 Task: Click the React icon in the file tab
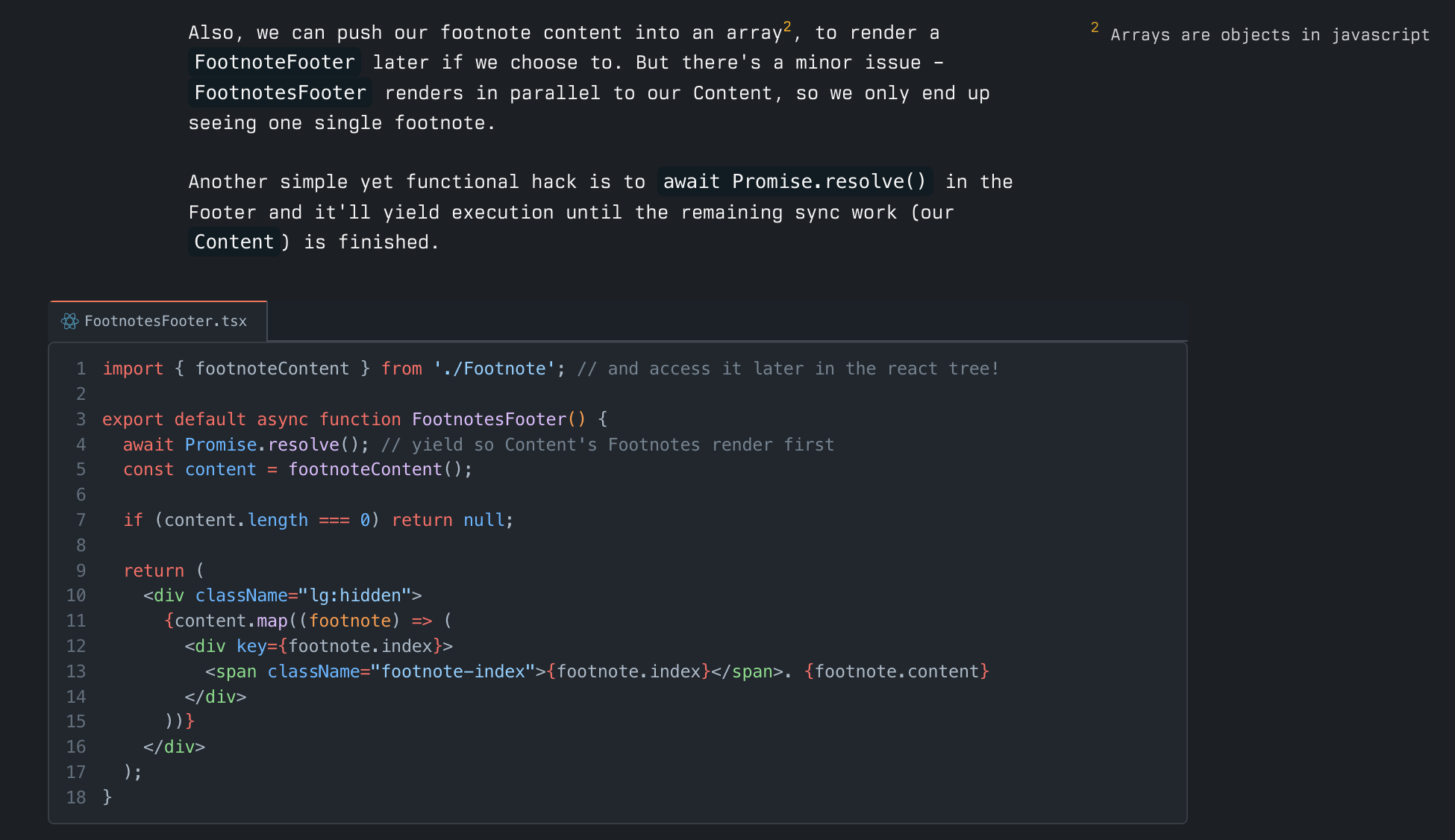[x=69, y=322]
